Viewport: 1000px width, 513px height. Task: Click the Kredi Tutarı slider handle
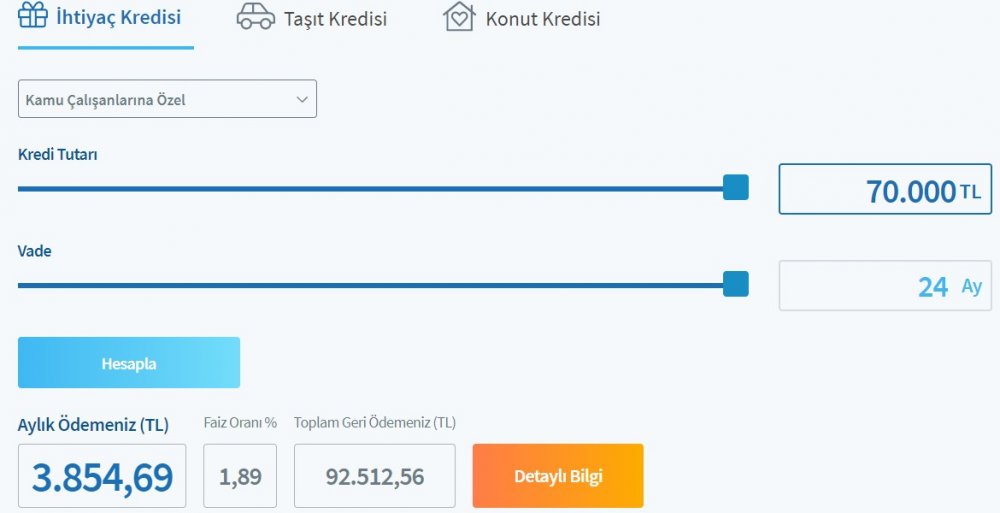736,188
